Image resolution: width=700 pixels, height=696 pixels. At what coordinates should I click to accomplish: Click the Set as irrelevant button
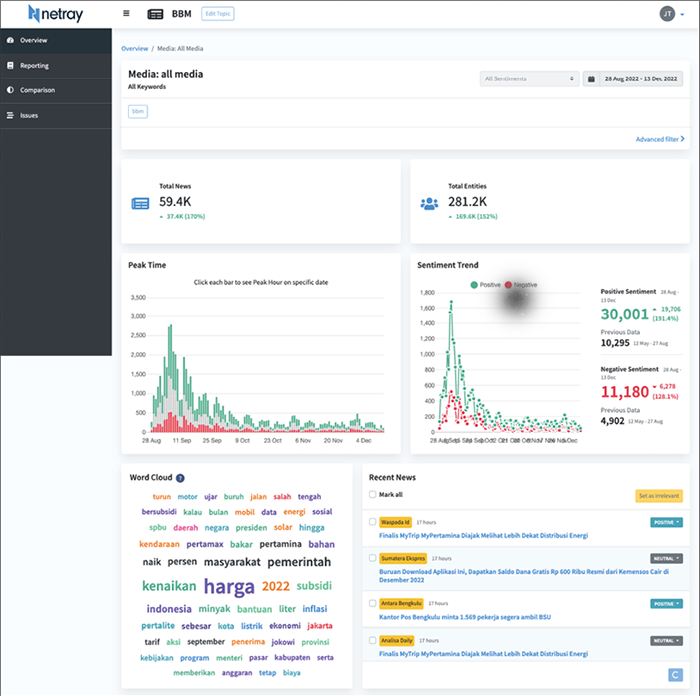(659, 496)
